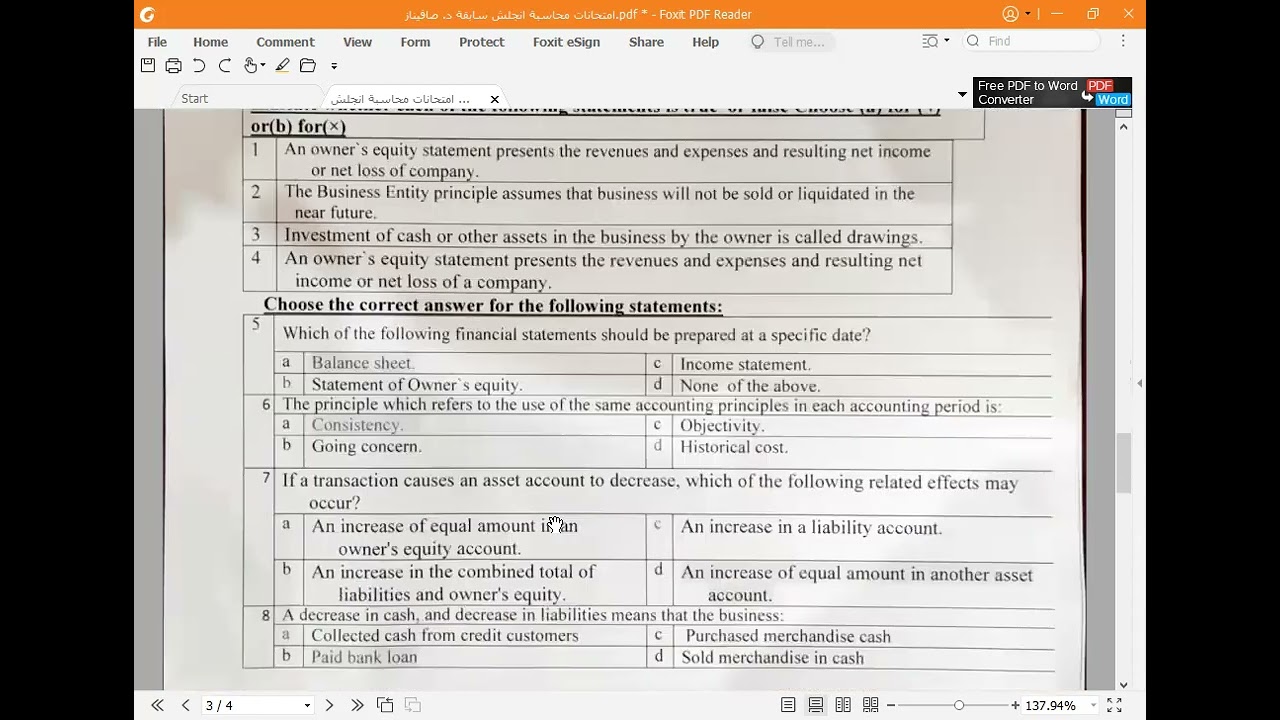Open the Foxit eSign tab
The width and height of the screenshot is (1280, 720).
pos(566,42)
